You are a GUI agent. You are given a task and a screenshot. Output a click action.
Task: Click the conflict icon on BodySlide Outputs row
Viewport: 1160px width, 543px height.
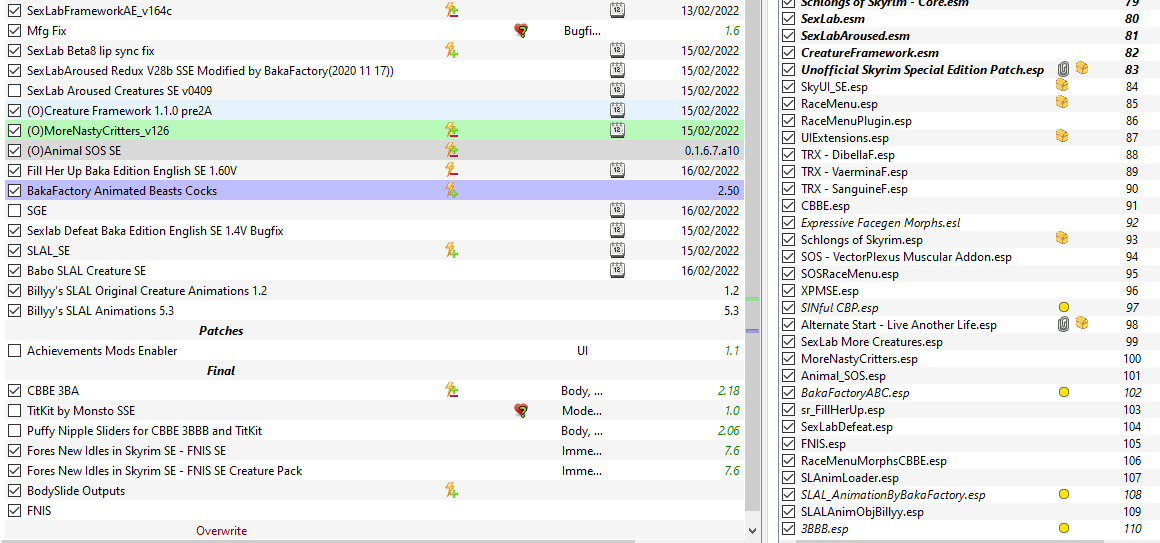tap(451, 490)
